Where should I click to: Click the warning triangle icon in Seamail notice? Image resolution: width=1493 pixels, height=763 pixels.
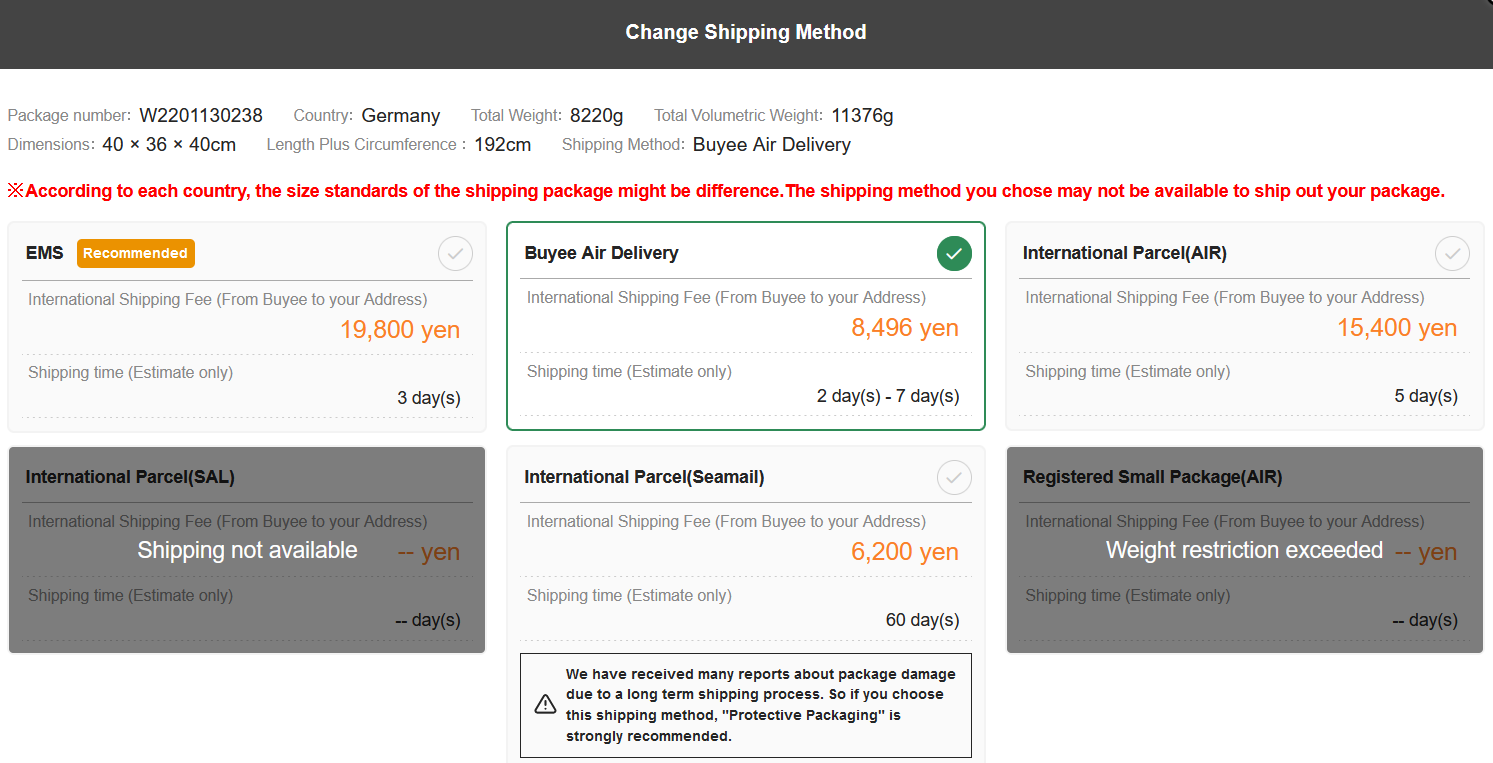pyautogui.click(x=545, y=704)
